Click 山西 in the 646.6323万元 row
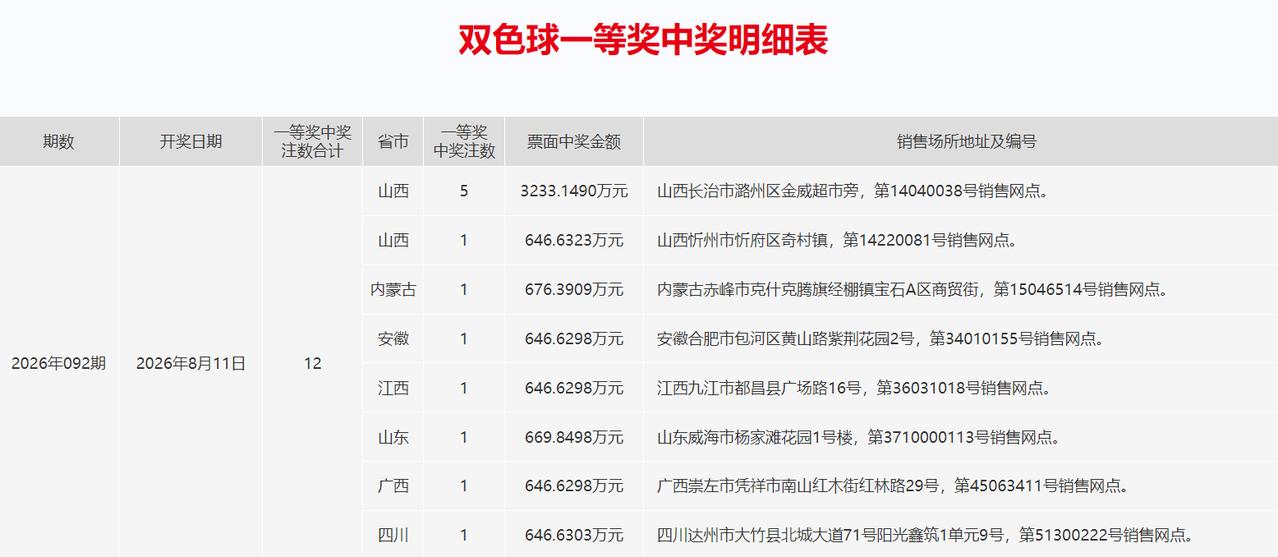The width and height of the screenshot is (1278, 557). [393, 240]
